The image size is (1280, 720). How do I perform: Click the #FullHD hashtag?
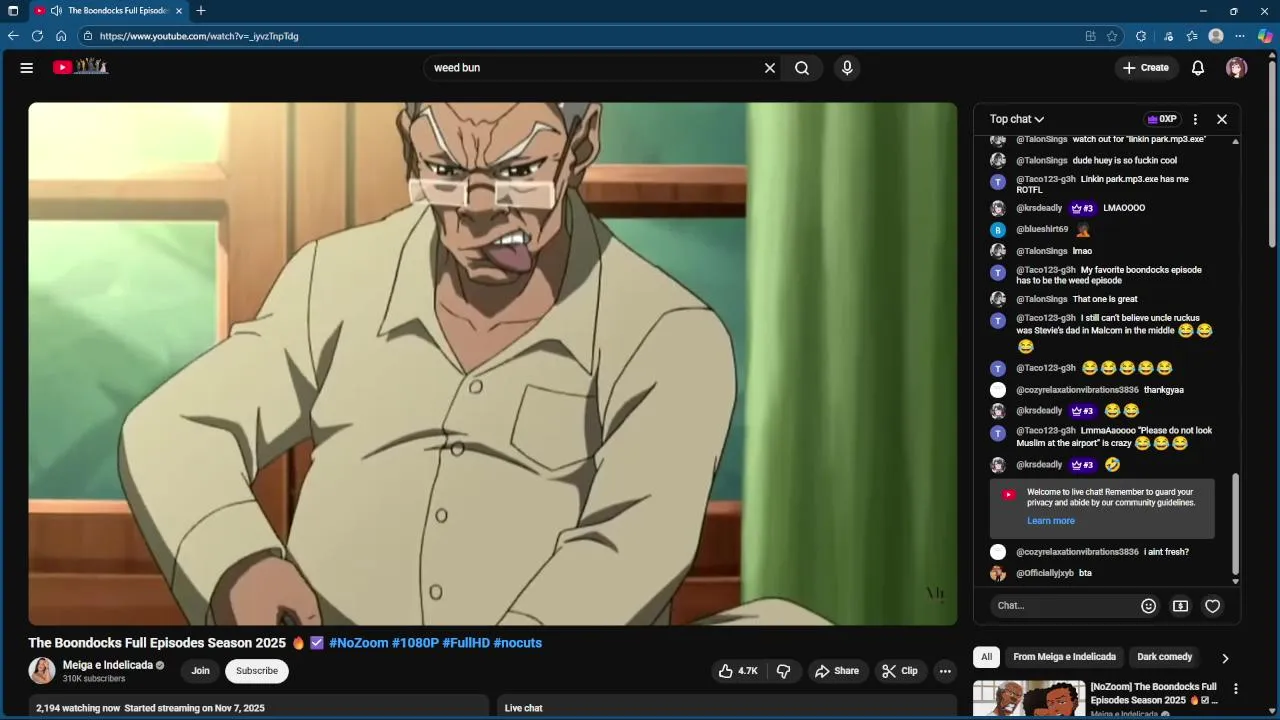pyautogui.click(x=466, y=643)
